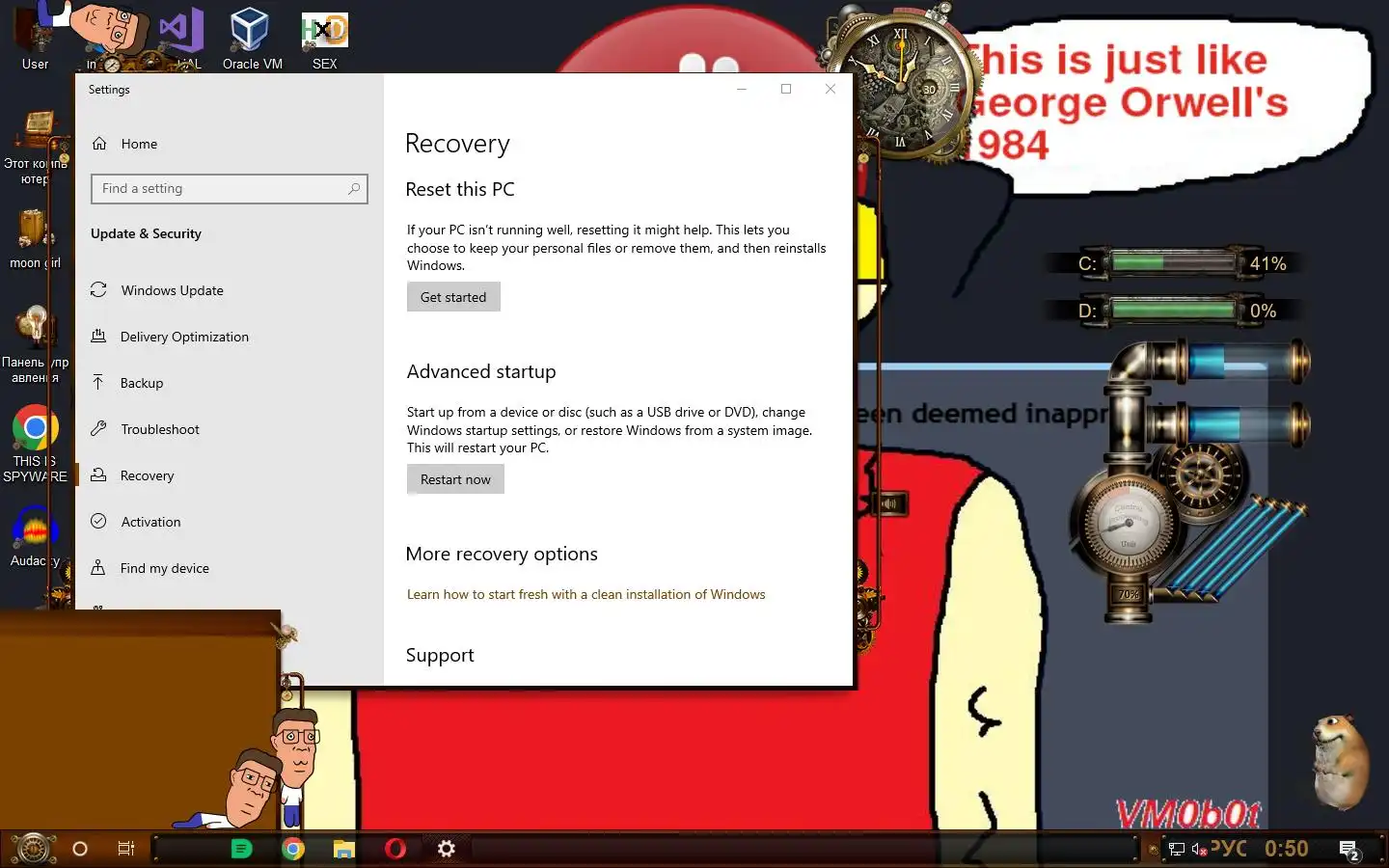Click the C: drive usage bar widget

point(1173,262)
